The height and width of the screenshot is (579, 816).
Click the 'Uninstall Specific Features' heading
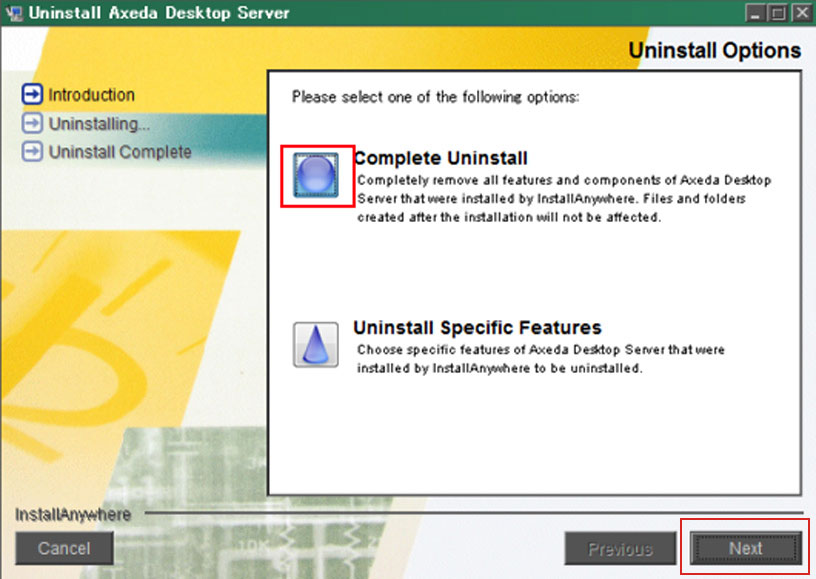pyautogui.click(x=477, y=328)
